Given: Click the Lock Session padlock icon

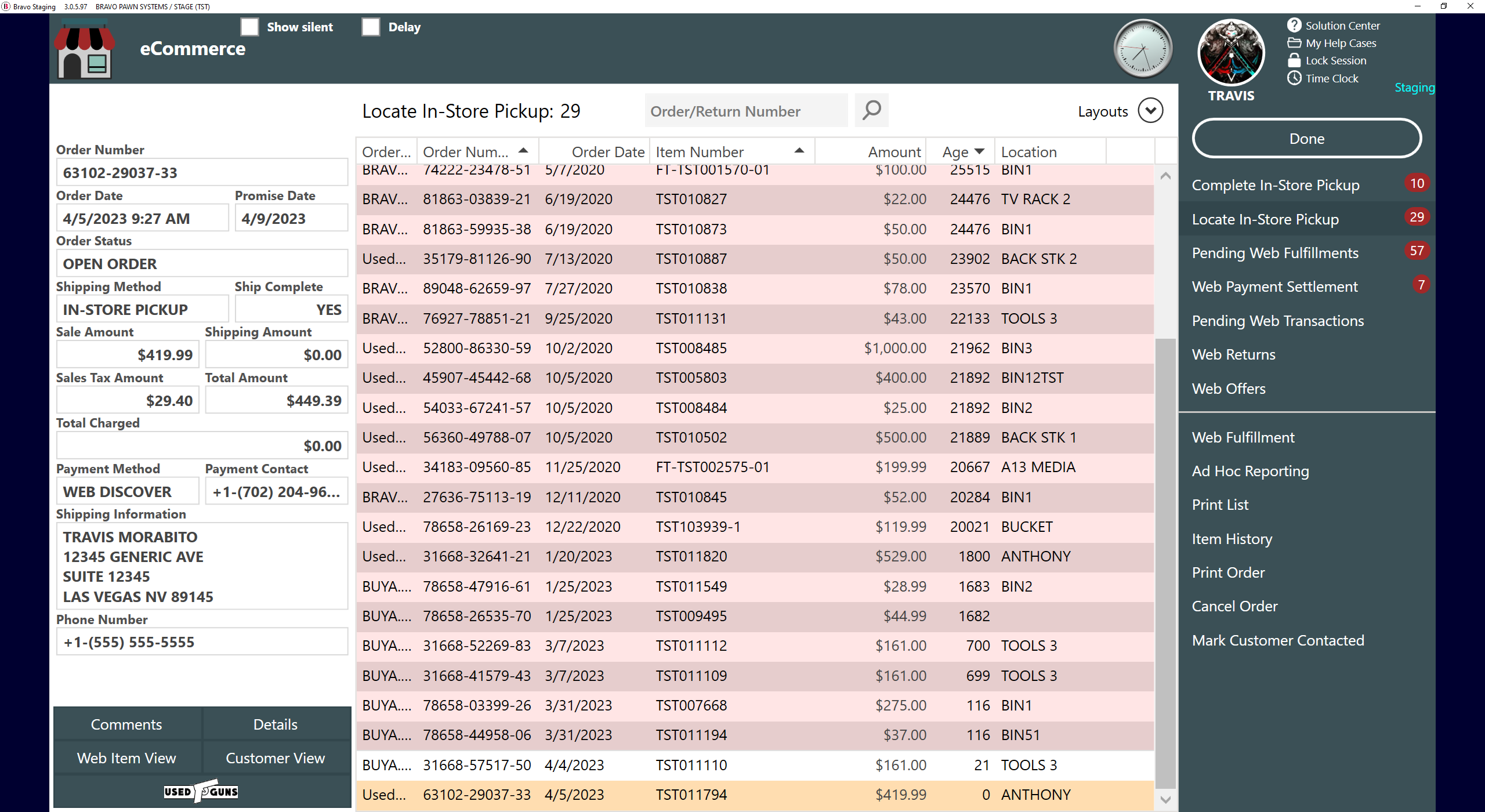Looking at the screenshot, I should click(x=1294, y=60).
